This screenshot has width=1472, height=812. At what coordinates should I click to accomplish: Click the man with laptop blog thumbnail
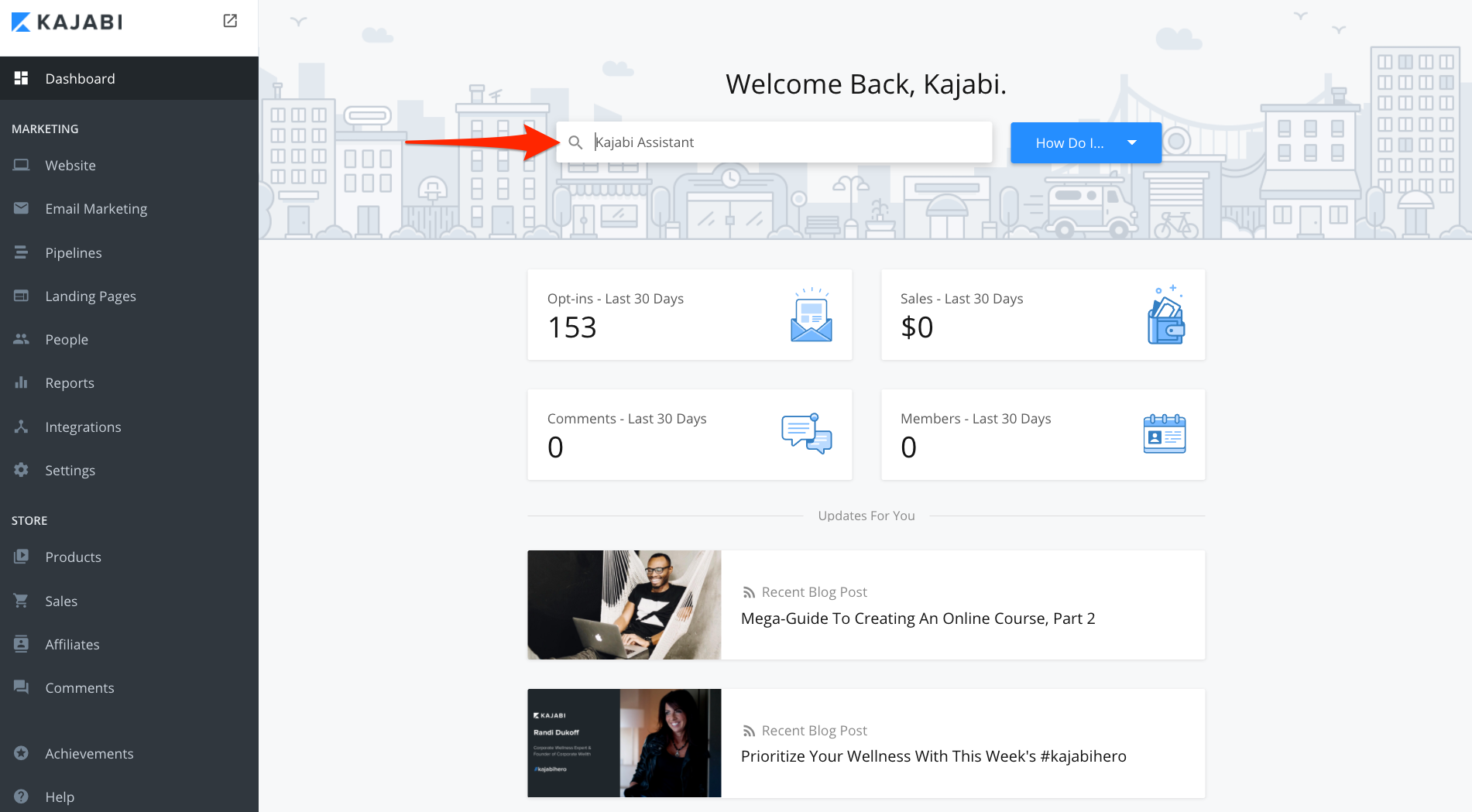tap(624, 605)
